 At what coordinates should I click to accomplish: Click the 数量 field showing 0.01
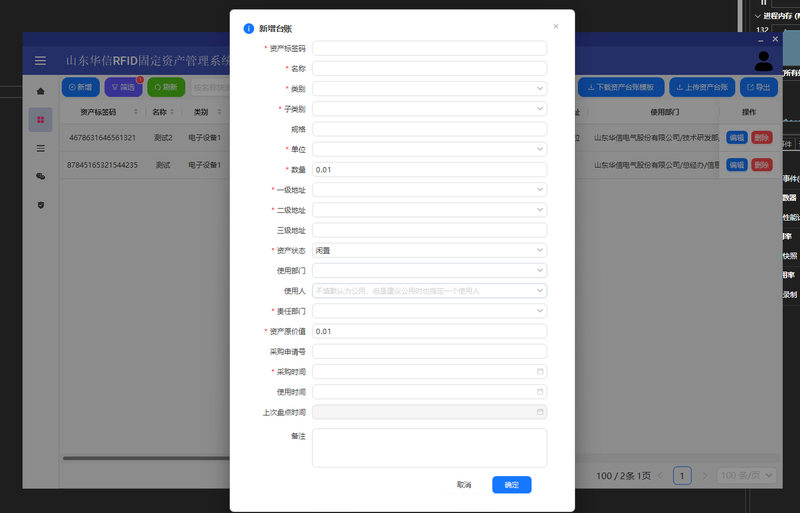click(430, 169)
